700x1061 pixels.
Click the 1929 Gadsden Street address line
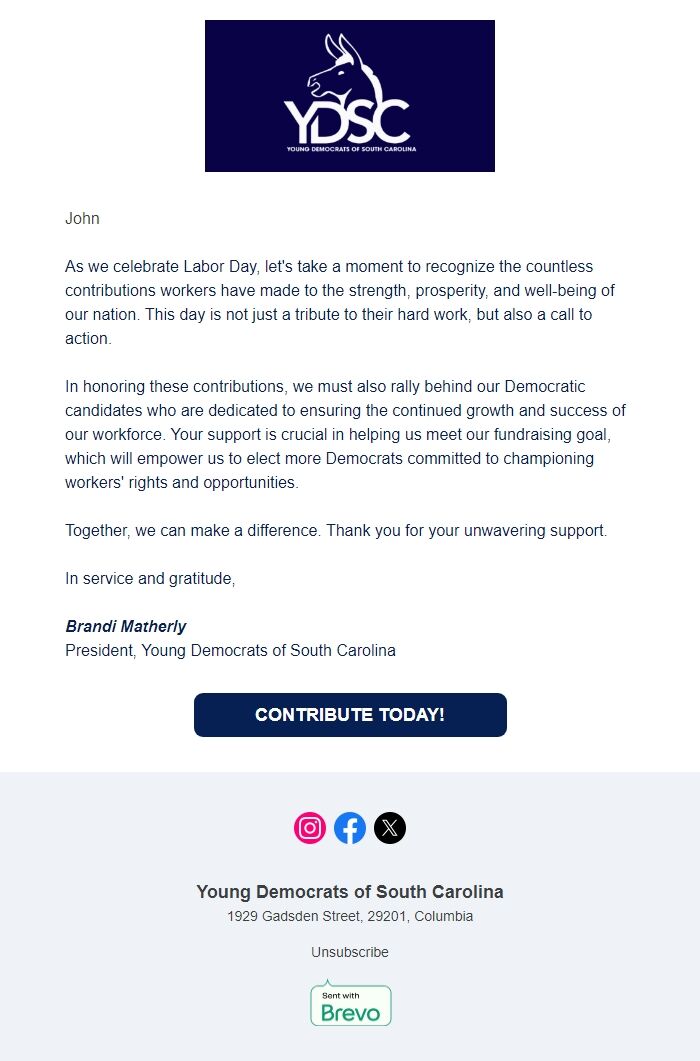(349, 916)
